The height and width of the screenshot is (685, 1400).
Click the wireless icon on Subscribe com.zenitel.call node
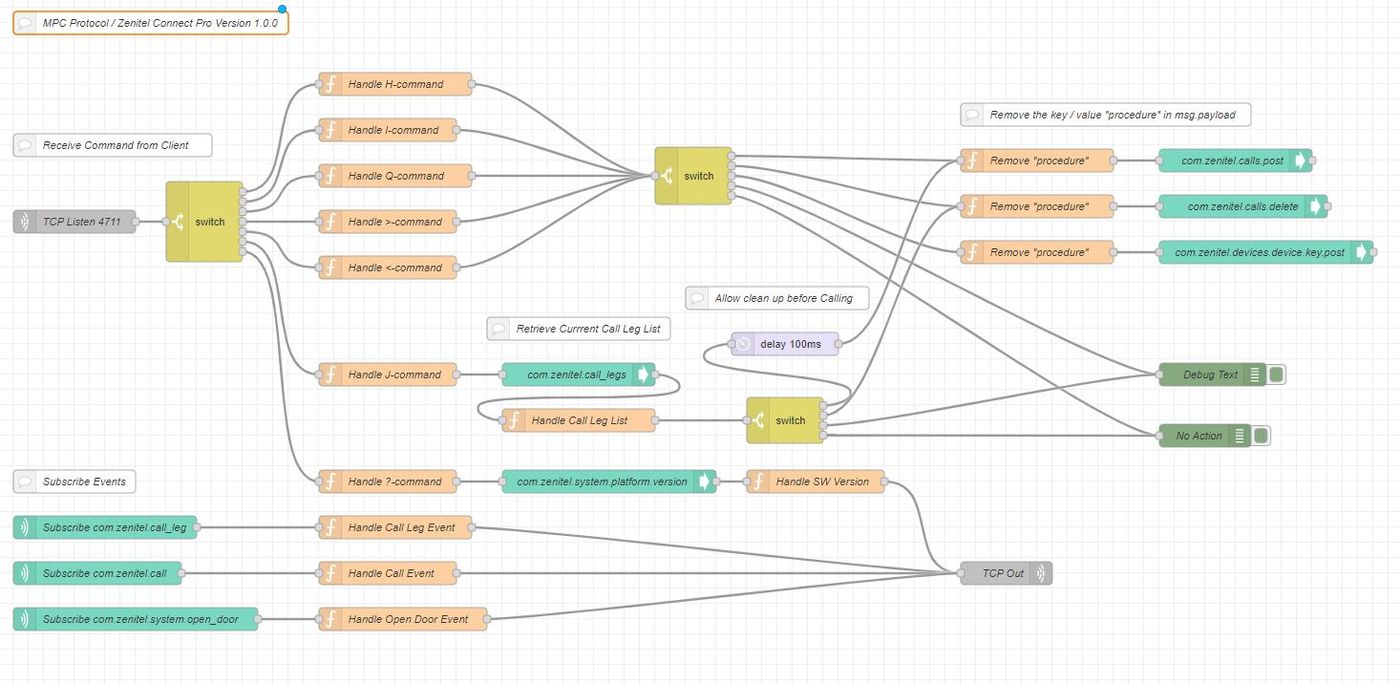(x=23, y=573)
